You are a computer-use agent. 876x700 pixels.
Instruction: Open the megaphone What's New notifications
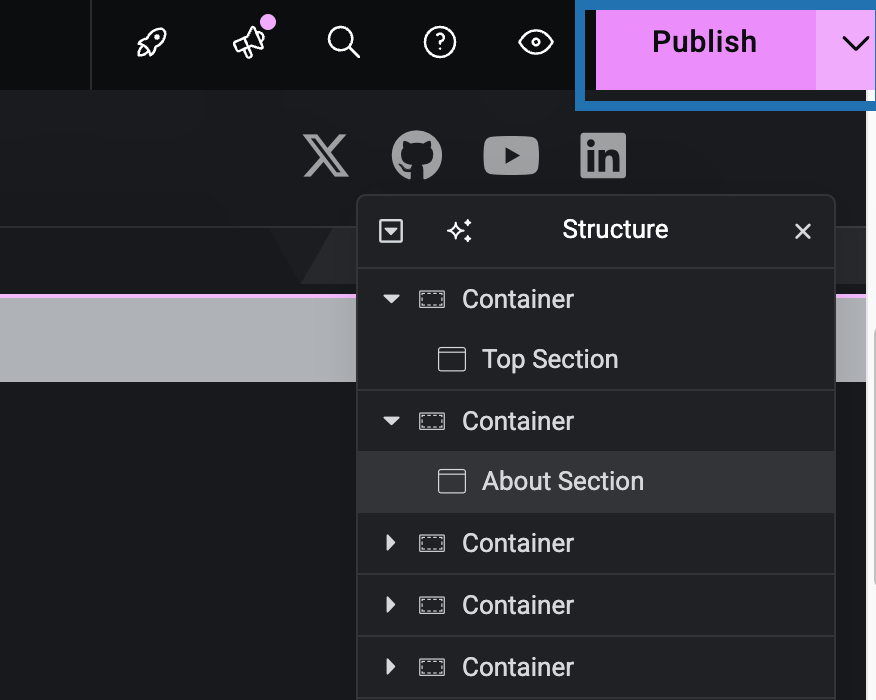249,42
